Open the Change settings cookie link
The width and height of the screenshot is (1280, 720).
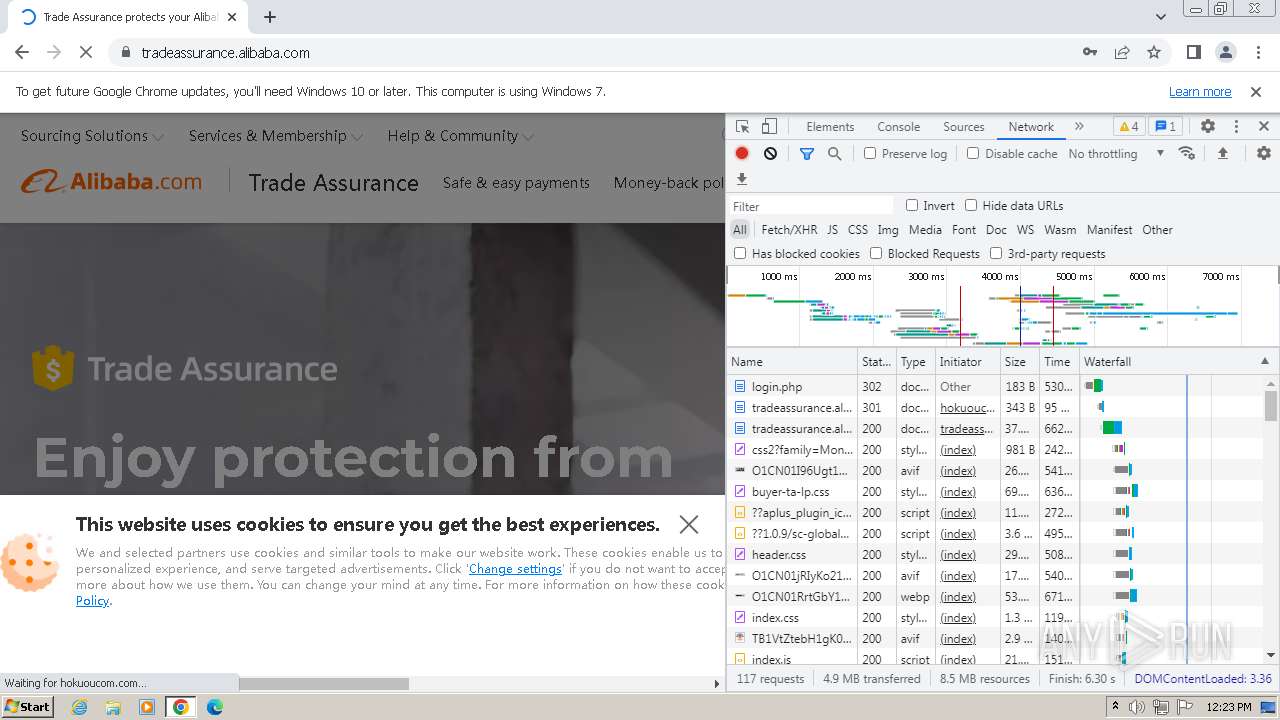(515, 569)
